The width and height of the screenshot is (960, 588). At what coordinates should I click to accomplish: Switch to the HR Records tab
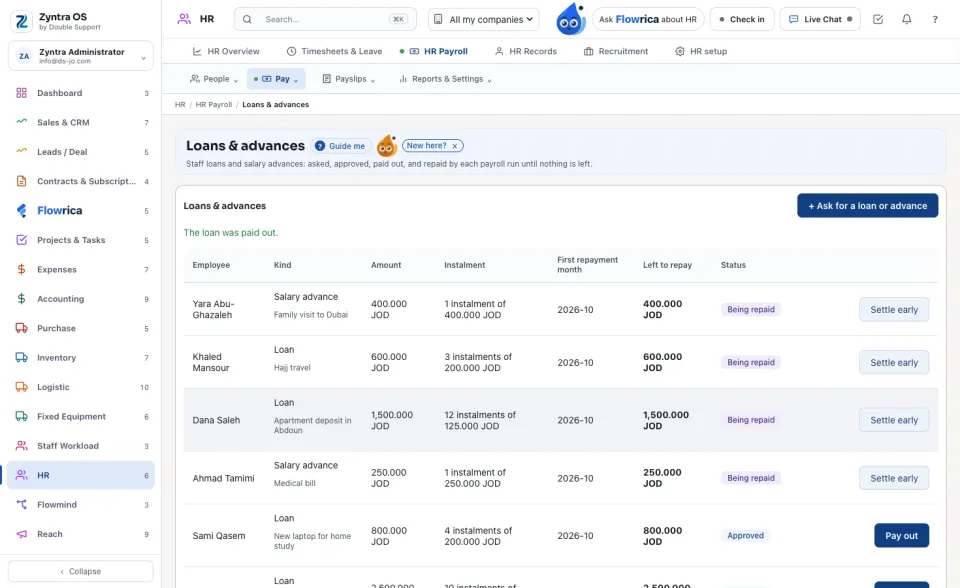tap(526, 51)
